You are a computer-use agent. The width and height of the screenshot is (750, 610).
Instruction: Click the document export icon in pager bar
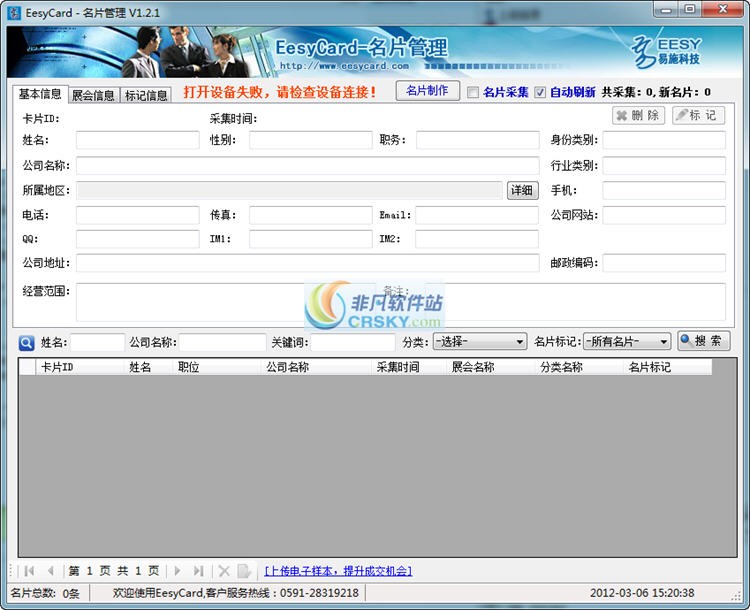pos(244,570)
